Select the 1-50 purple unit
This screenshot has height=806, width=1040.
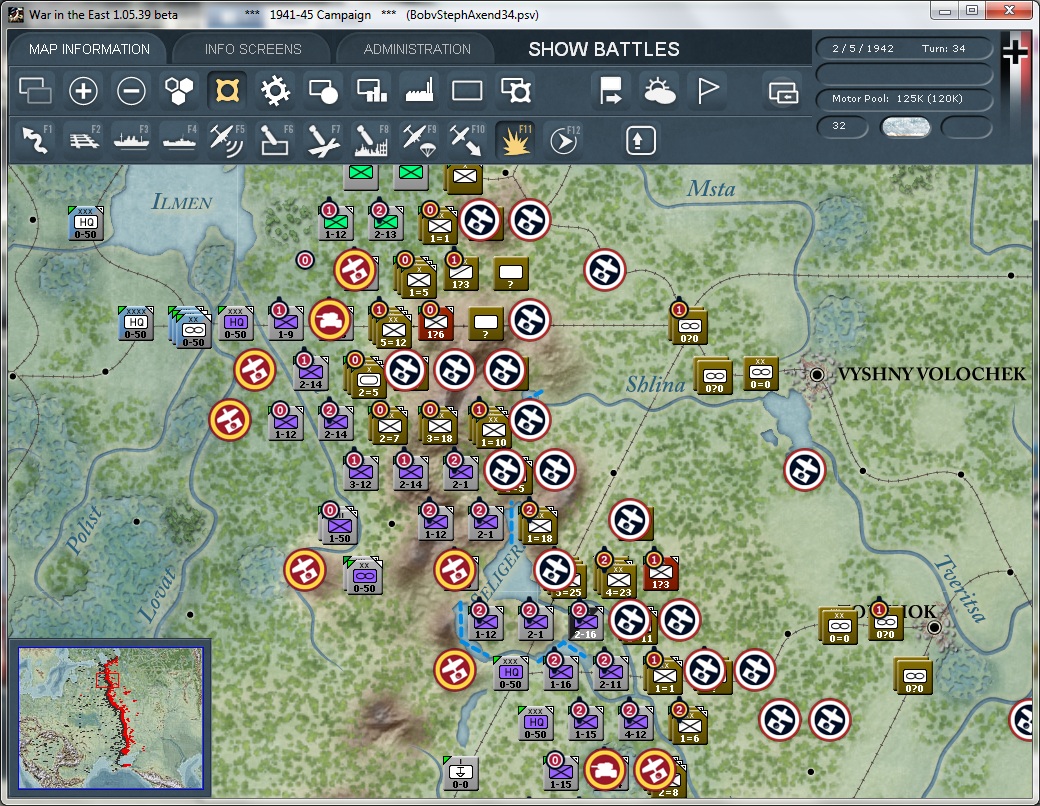pos(340,527)
